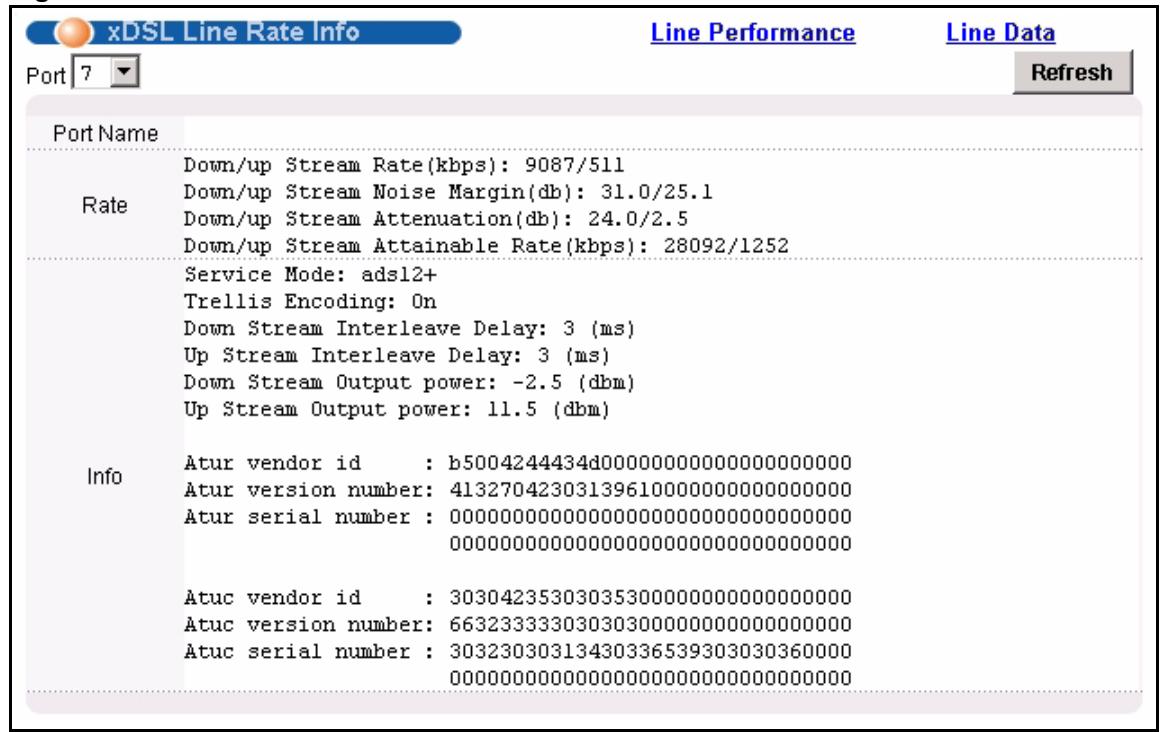Click the Info row label
Viewport: 1162px width, 732px height.
pyautogui.click(x=104, y=476)
